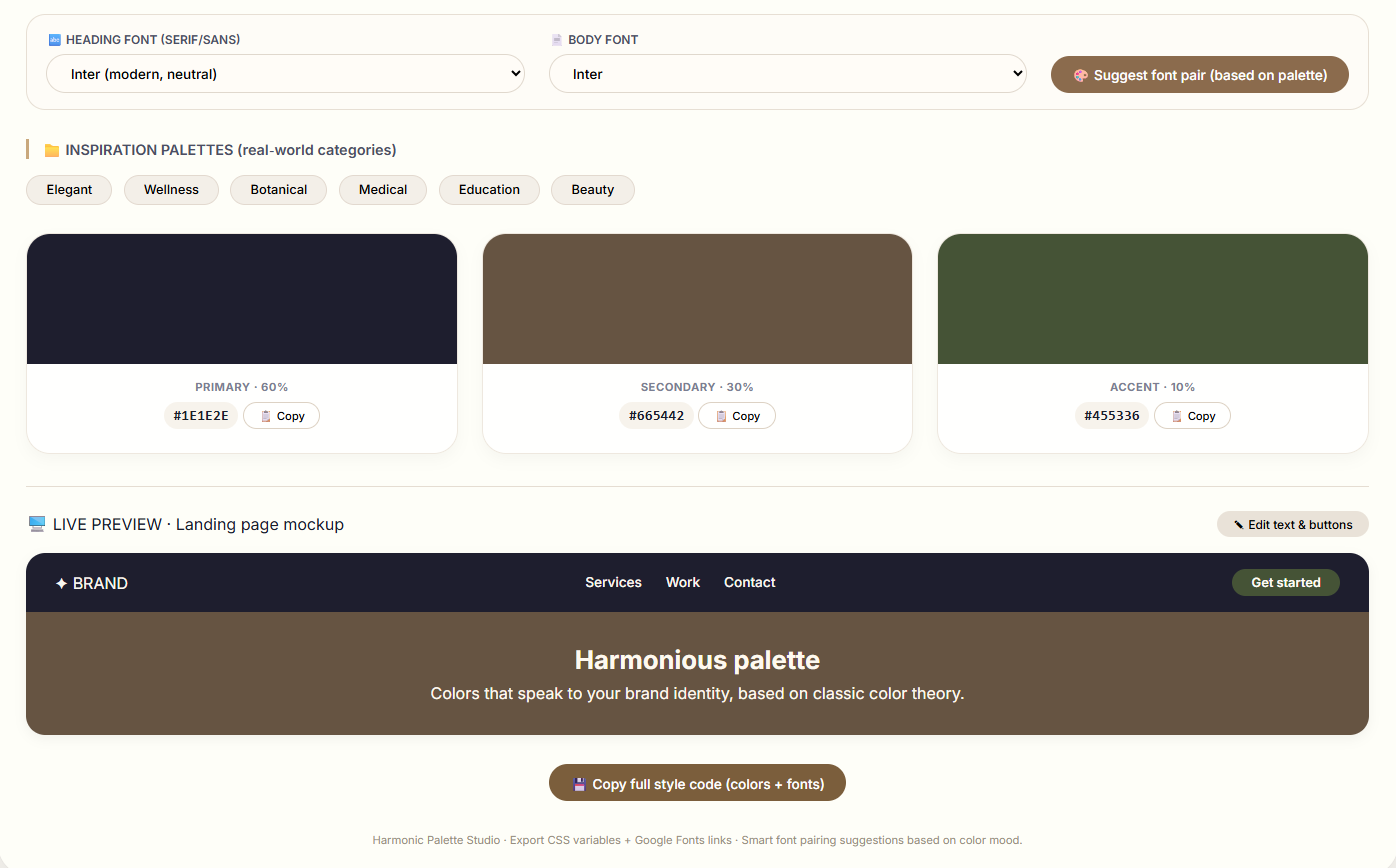Click Suggest font pair button
Screen dimensions: 1396x868
pyautogui.click(x=1200, y=75)
